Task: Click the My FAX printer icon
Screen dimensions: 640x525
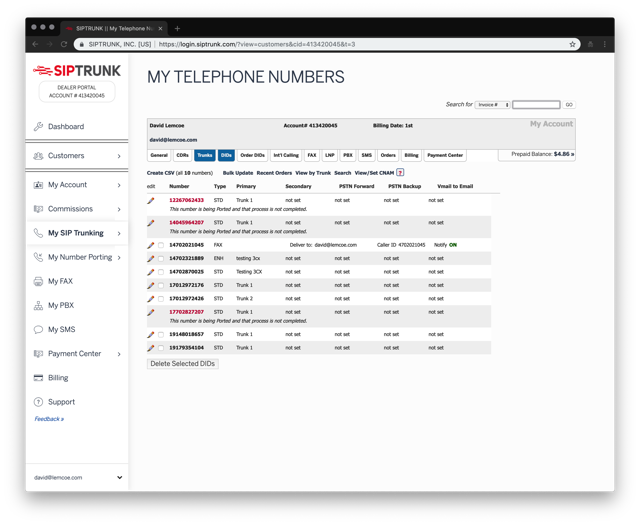Action: click(x=38, y=281)
